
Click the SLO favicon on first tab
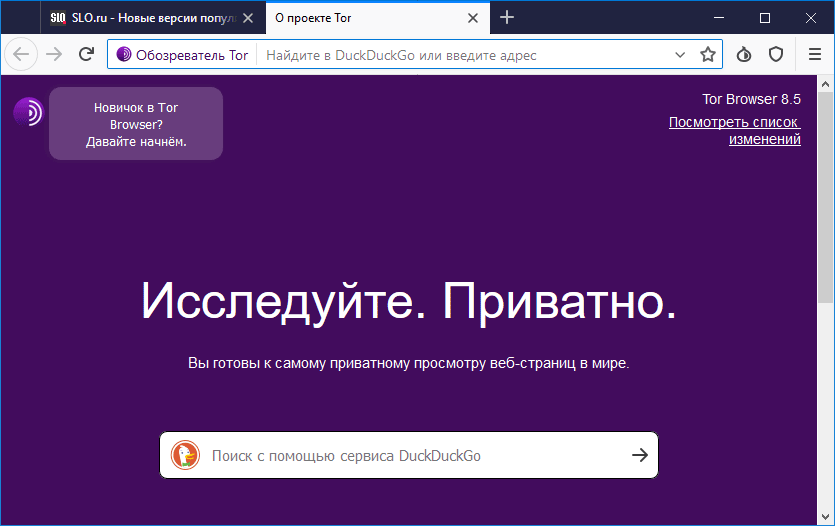pyautogui.click(x=58, y=18)
